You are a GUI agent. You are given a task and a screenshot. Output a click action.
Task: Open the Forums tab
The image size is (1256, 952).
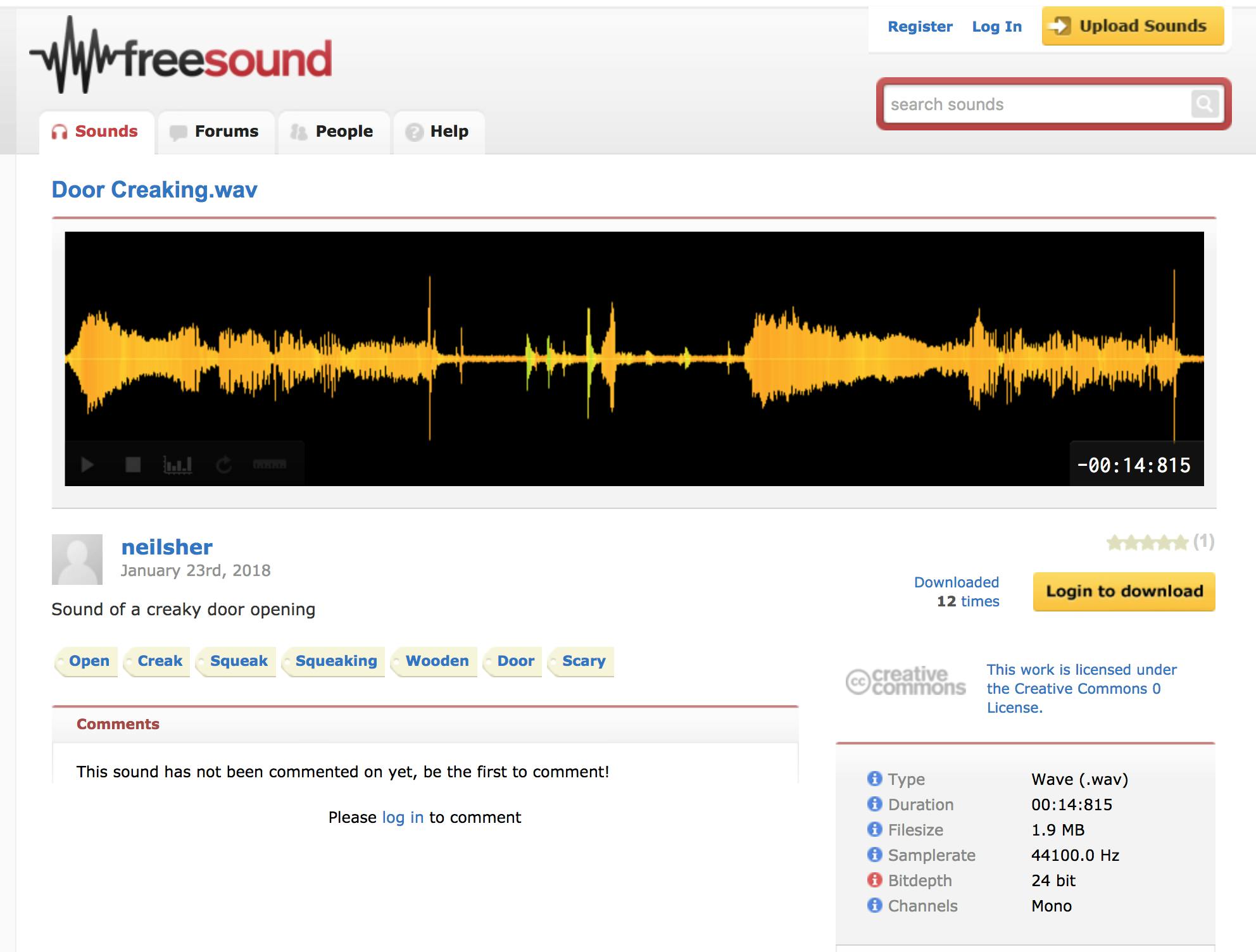coord(215,132)
